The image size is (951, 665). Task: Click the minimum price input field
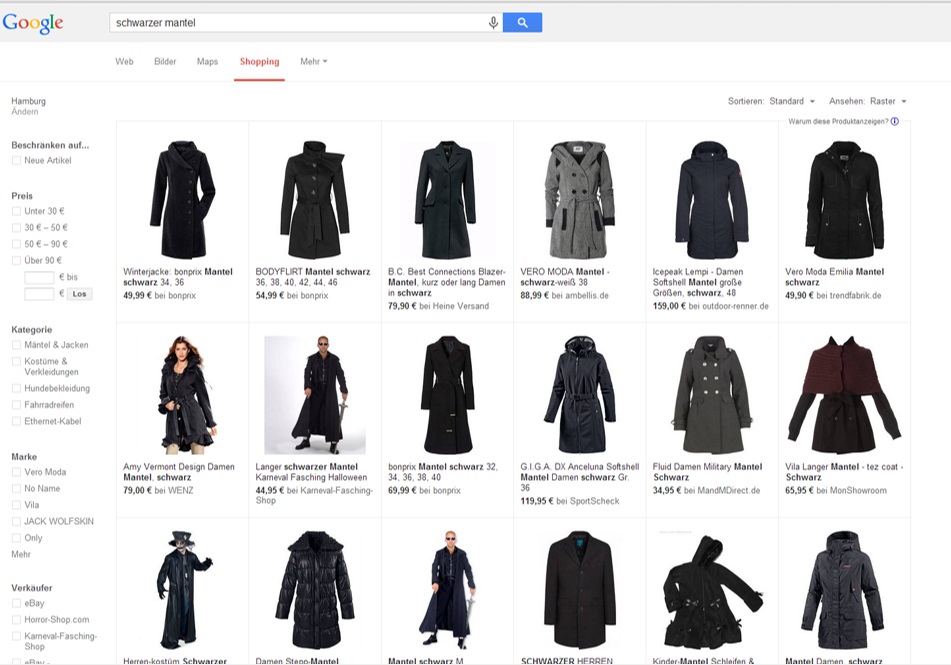[x=39, y=277]
